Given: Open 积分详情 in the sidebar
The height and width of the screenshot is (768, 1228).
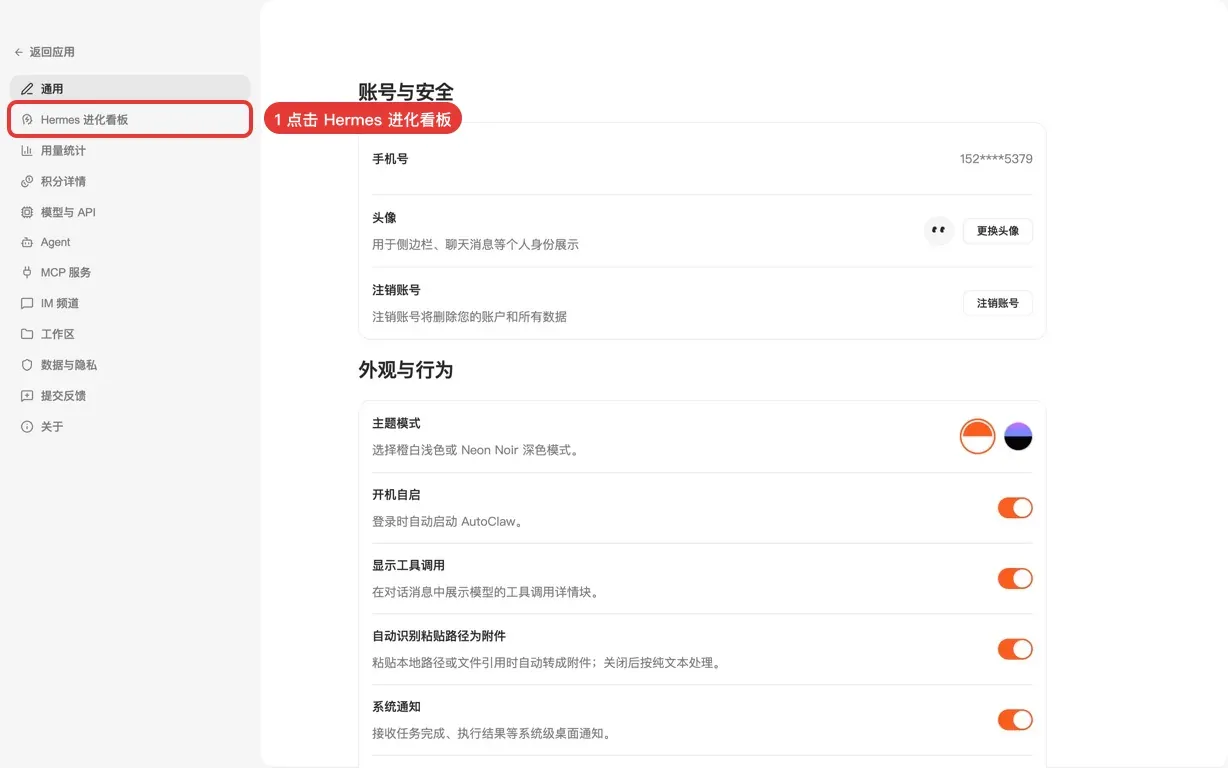Looking at the screenshot, I should [x=130, y=182].
